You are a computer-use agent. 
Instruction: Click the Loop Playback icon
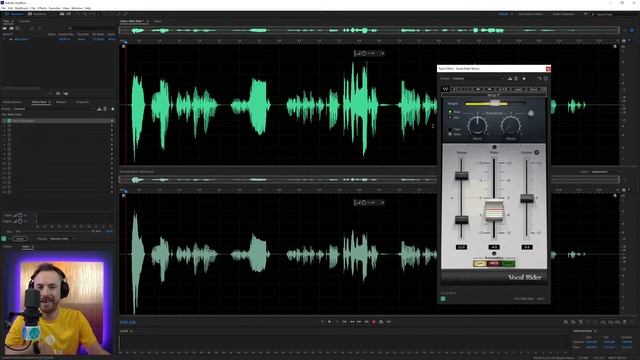coord(381,322)
